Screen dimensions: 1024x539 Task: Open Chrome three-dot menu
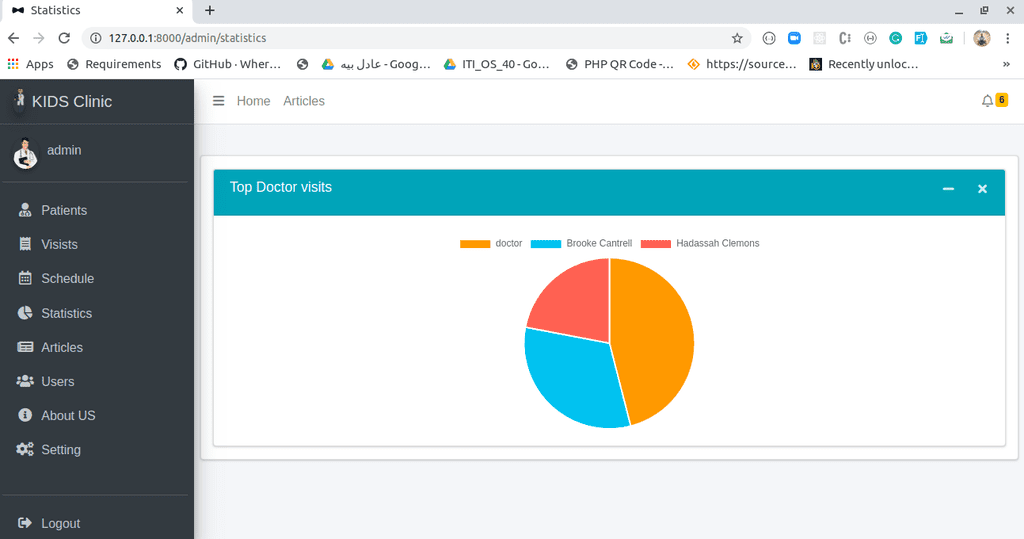point(1008,38)
